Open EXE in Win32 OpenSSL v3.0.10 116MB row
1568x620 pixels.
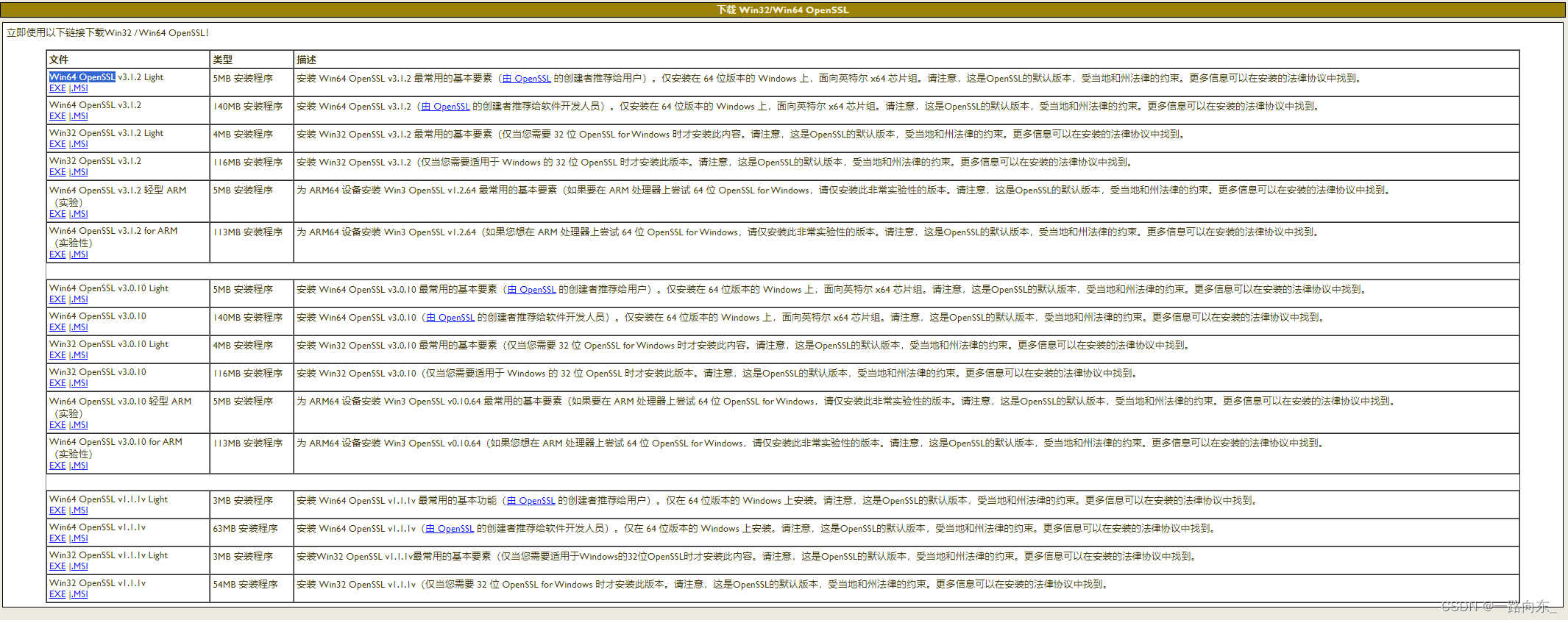point(57,383)
